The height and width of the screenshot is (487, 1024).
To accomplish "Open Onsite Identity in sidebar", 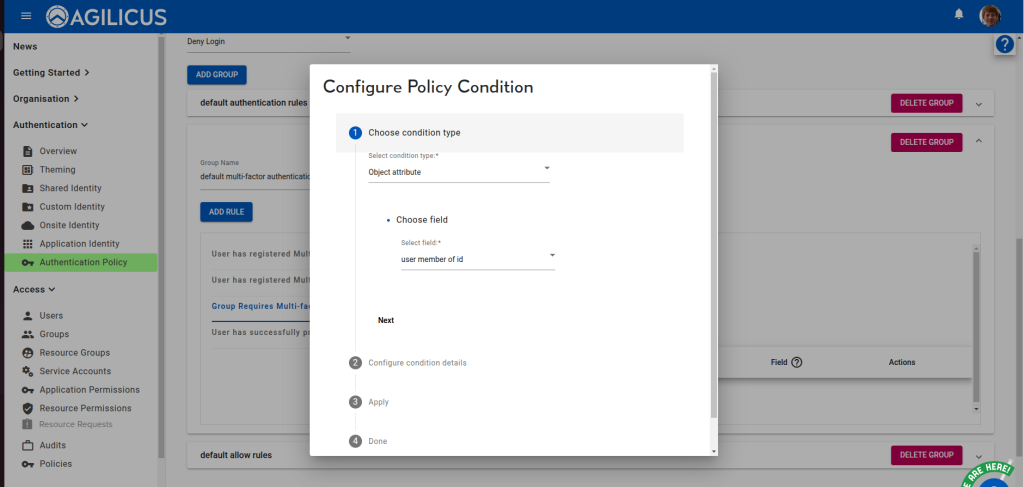I will [72, 225].
